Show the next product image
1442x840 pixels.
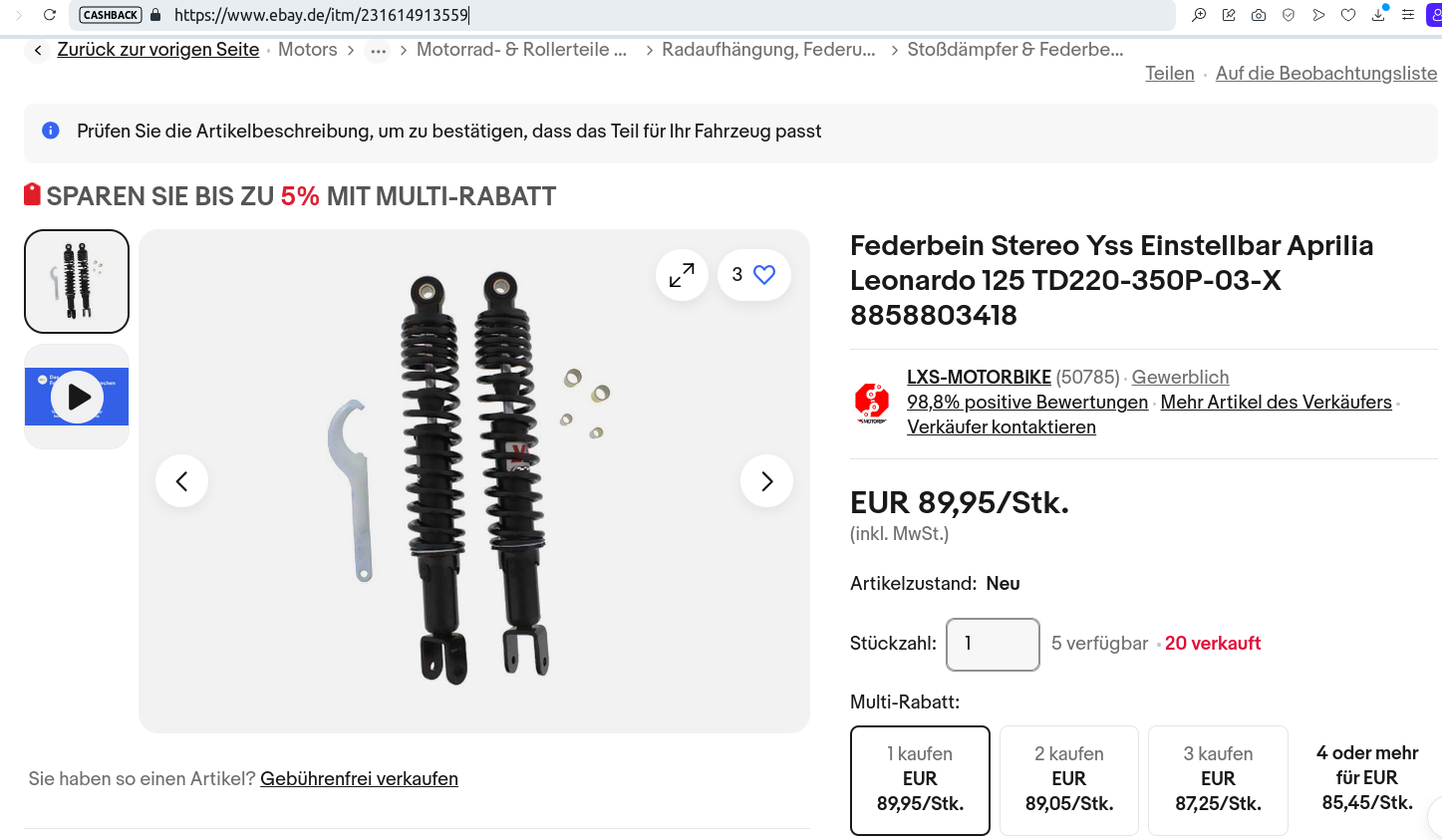(766, 481)
